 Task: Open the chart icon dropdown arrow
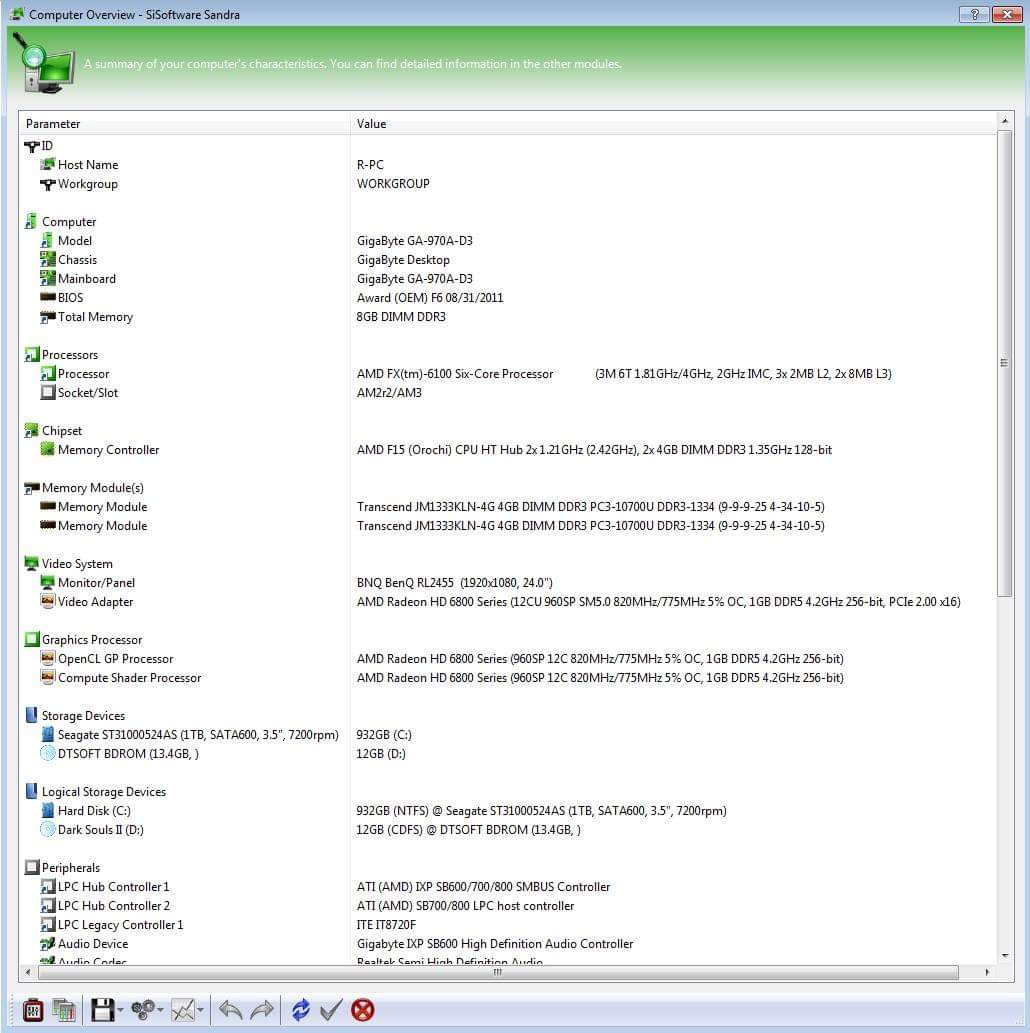pos(201,1011)
